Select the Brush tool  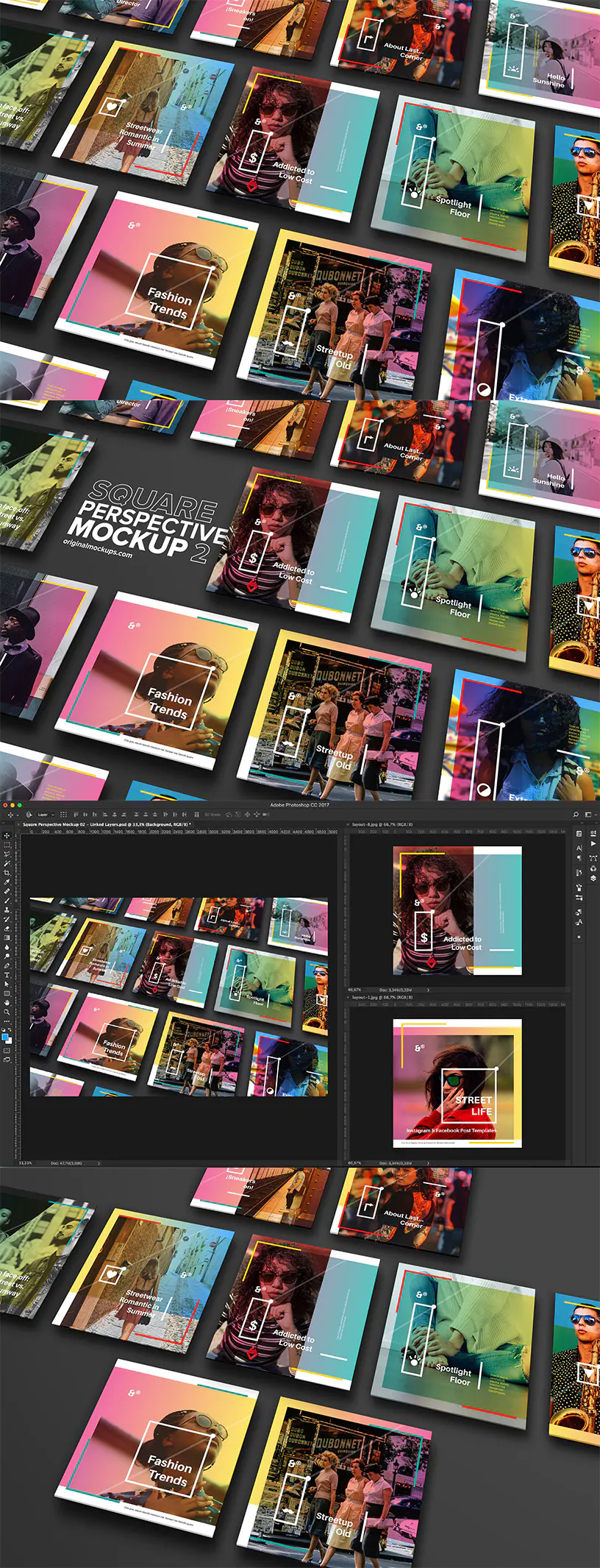point(7,900)
